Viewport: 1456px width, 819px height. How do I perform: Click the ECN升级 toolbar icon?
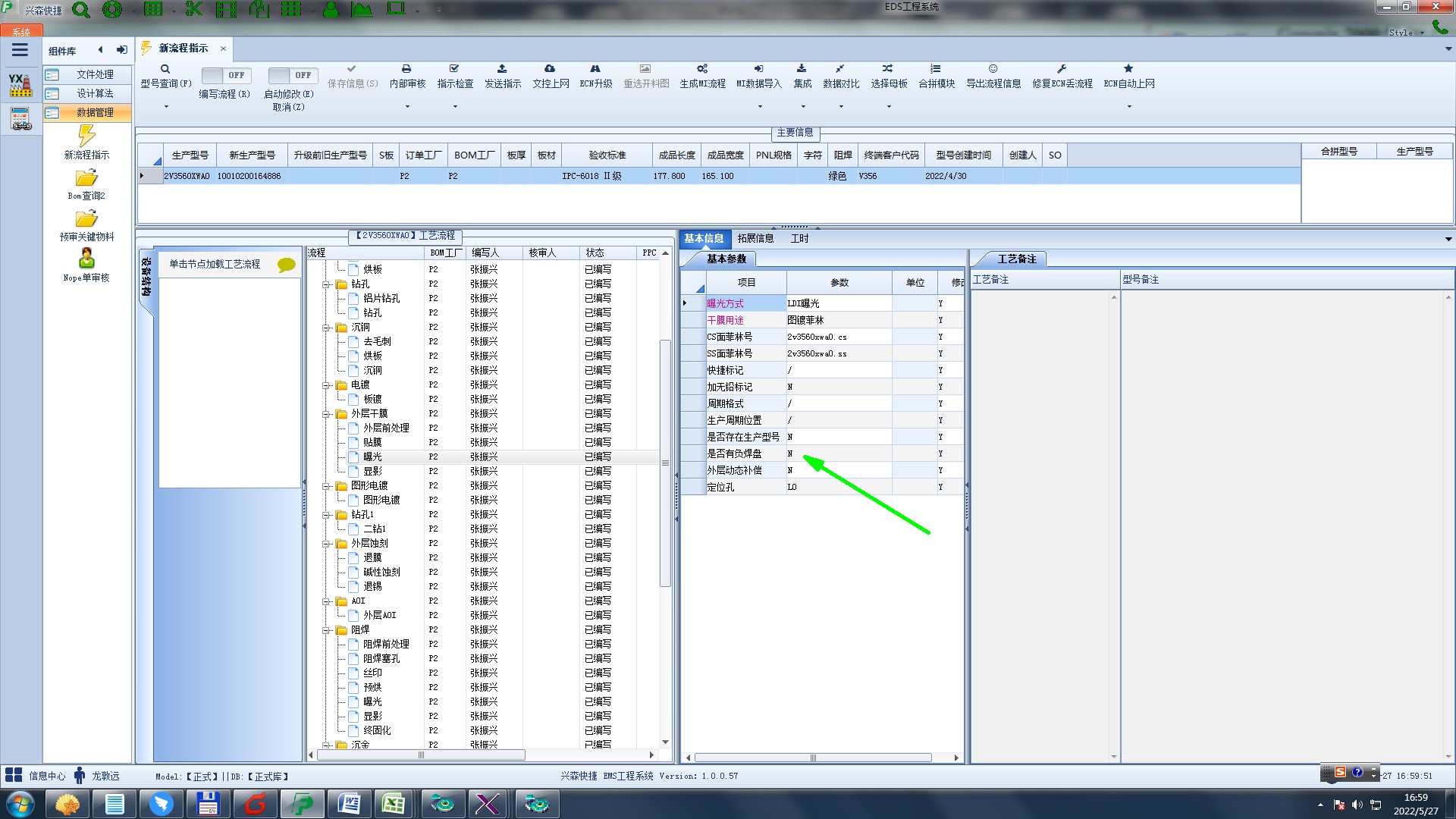(595, 69)
